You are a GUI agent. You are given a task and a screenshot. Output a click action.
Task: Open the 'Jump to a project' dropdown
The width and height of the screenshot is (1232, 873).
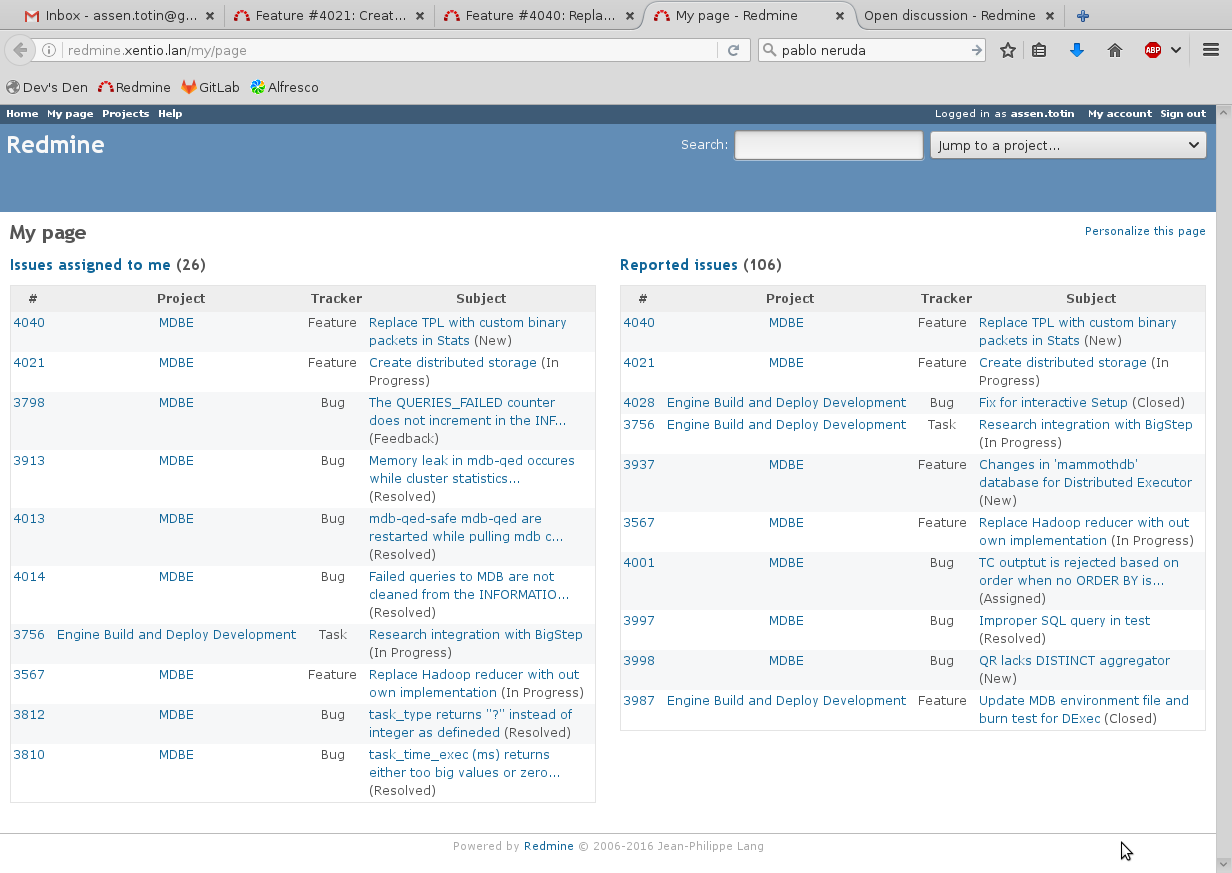point(1067,145)
